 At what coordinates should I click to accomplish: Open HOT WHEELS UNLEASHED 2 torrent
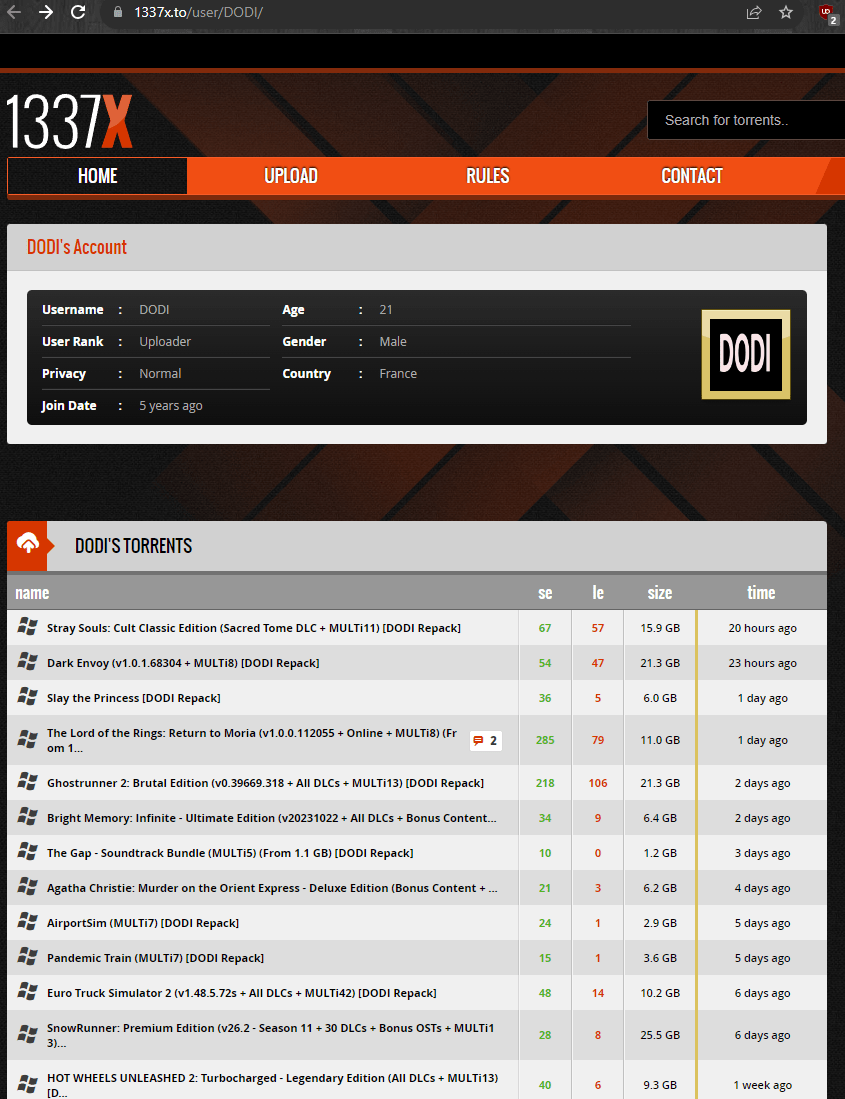(273, 1085)
